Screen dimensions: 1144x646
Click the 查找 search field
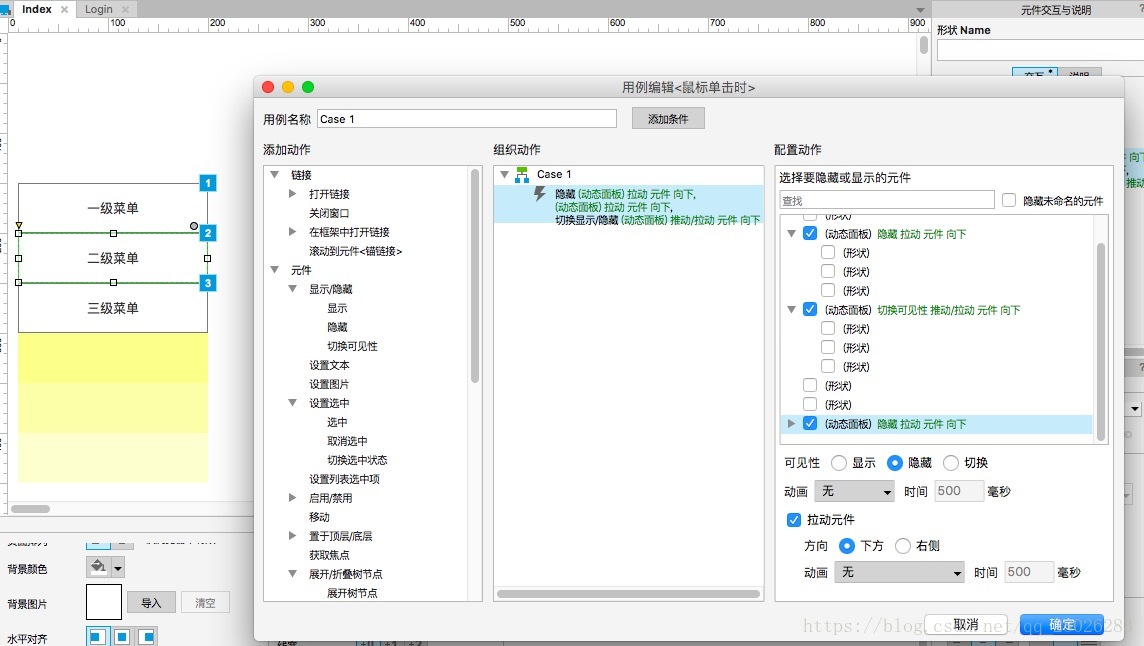[x=886, y=201]
